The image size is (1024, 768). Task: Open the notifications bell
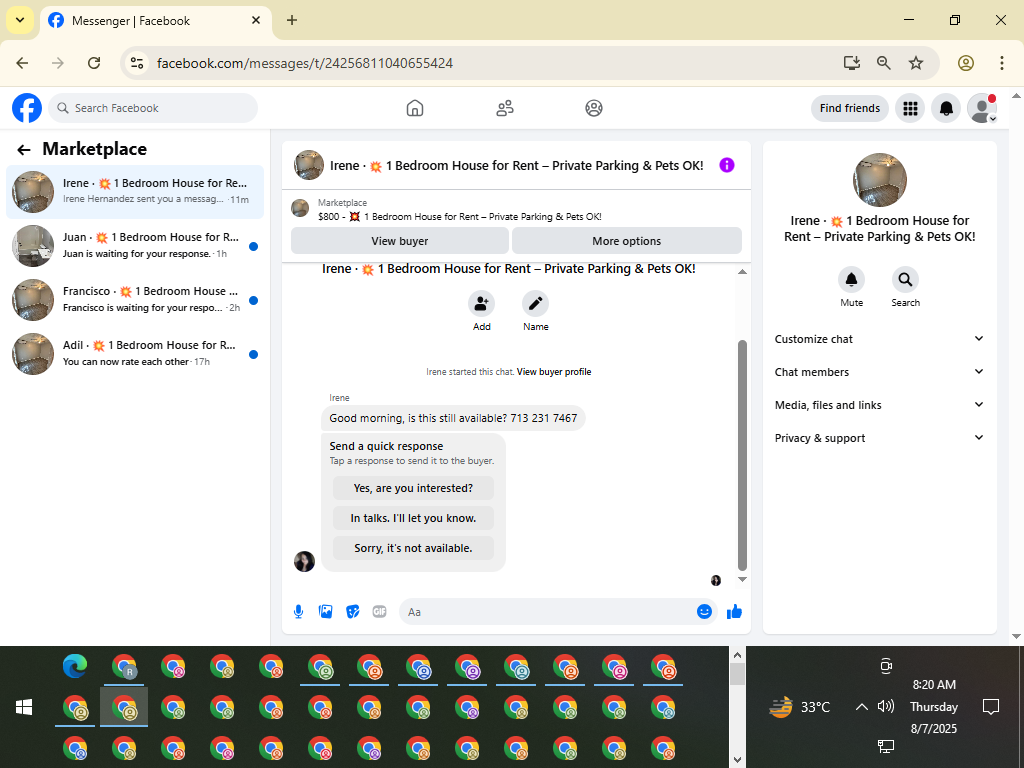[x=946, y=108]
